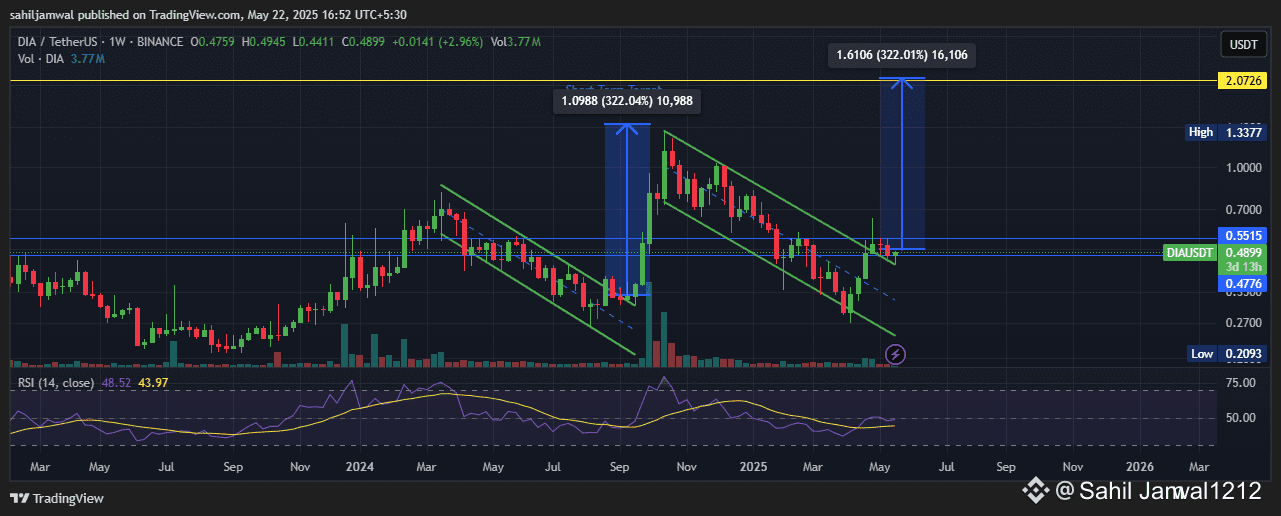Click the 0.7000 price scale value

click(1243, 210)
